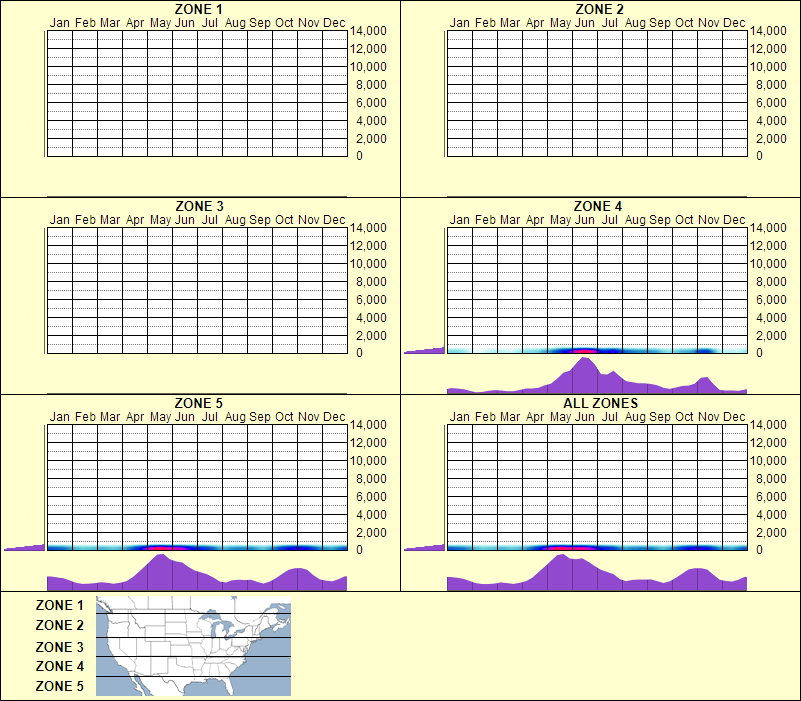The width and height of the screenshot is (801, 701).
Task: Open the US zone map thumbnail
Action: (193, 646)
